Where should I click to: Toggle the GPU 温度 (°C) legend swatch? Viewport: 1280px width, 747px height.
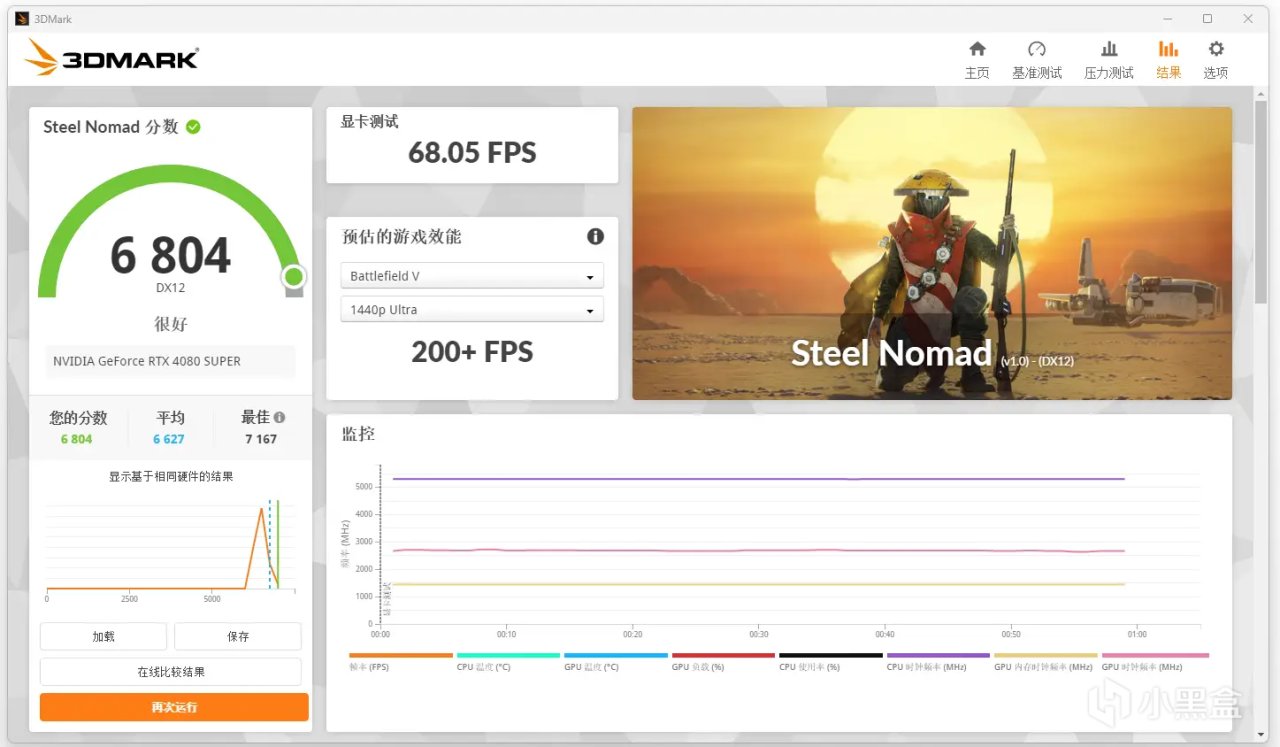point(616,656)
